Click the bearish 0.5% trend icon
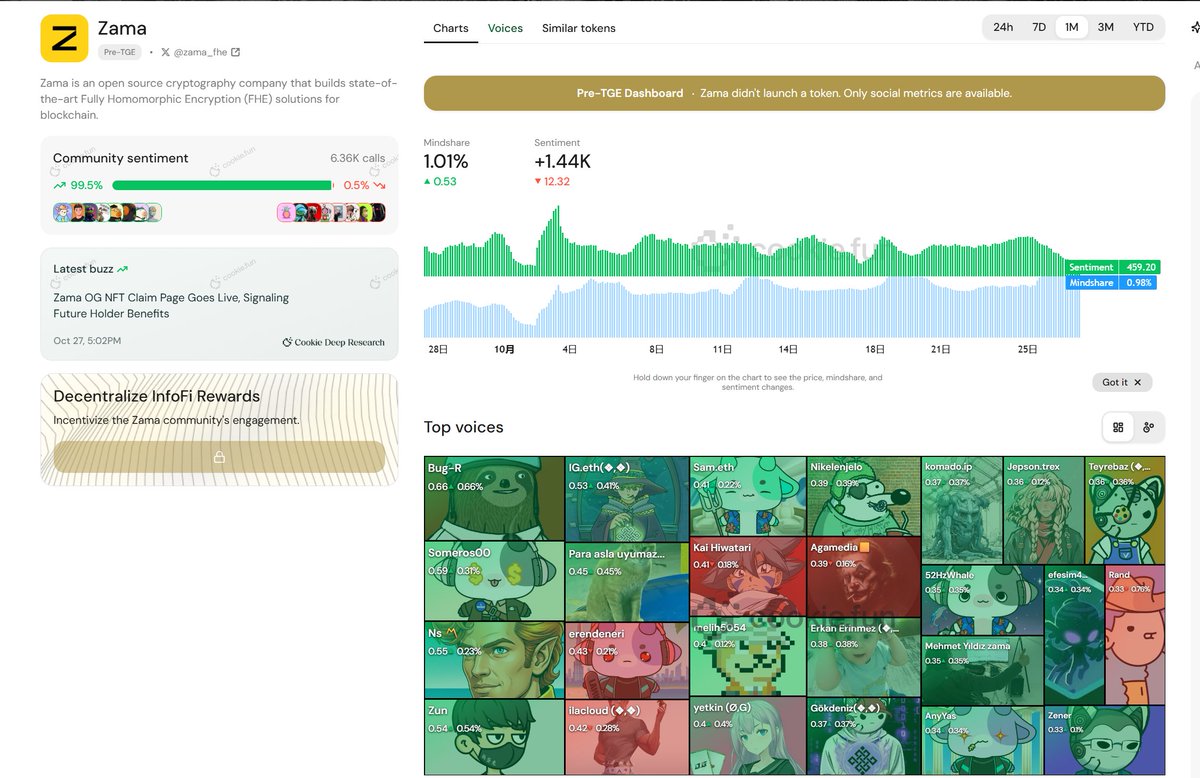The image size is (1200, 778). (380, 185)
